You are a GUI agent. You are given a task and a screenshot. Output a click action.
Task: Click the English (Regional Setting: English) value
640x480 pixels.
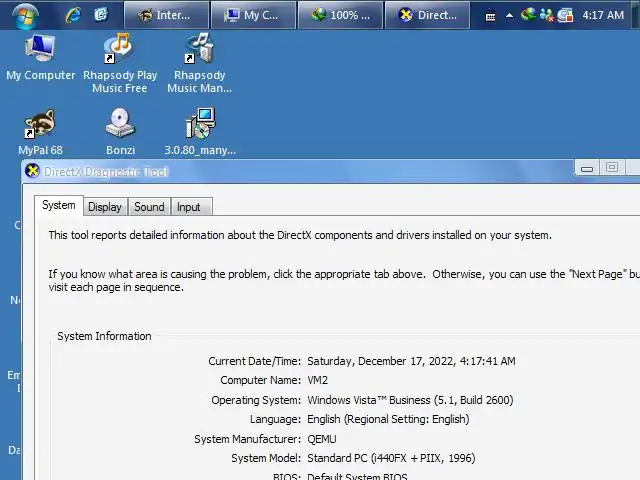click(388, 419)
